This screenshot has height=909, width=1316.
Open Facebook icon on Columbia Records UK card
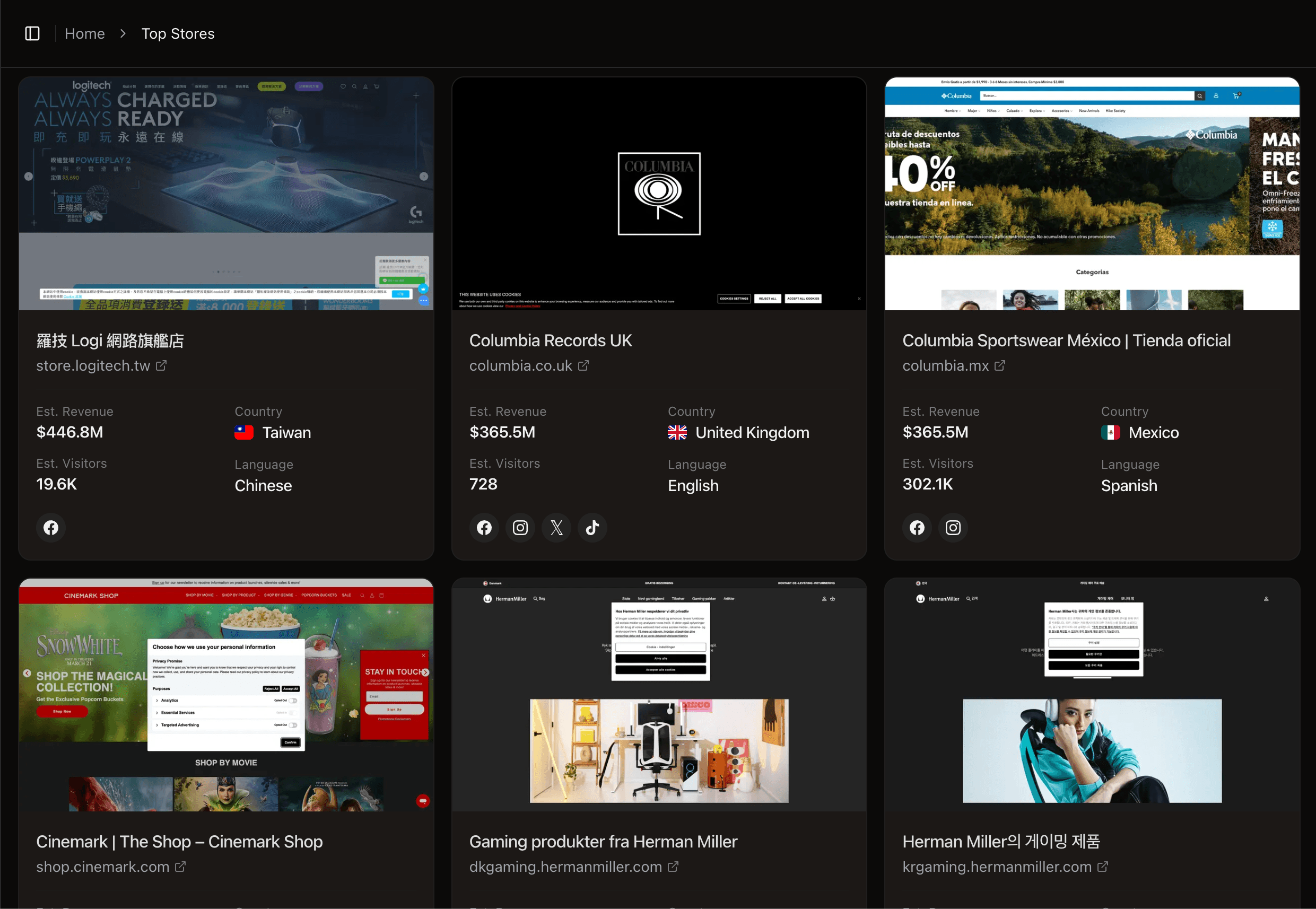coord(484,527)
